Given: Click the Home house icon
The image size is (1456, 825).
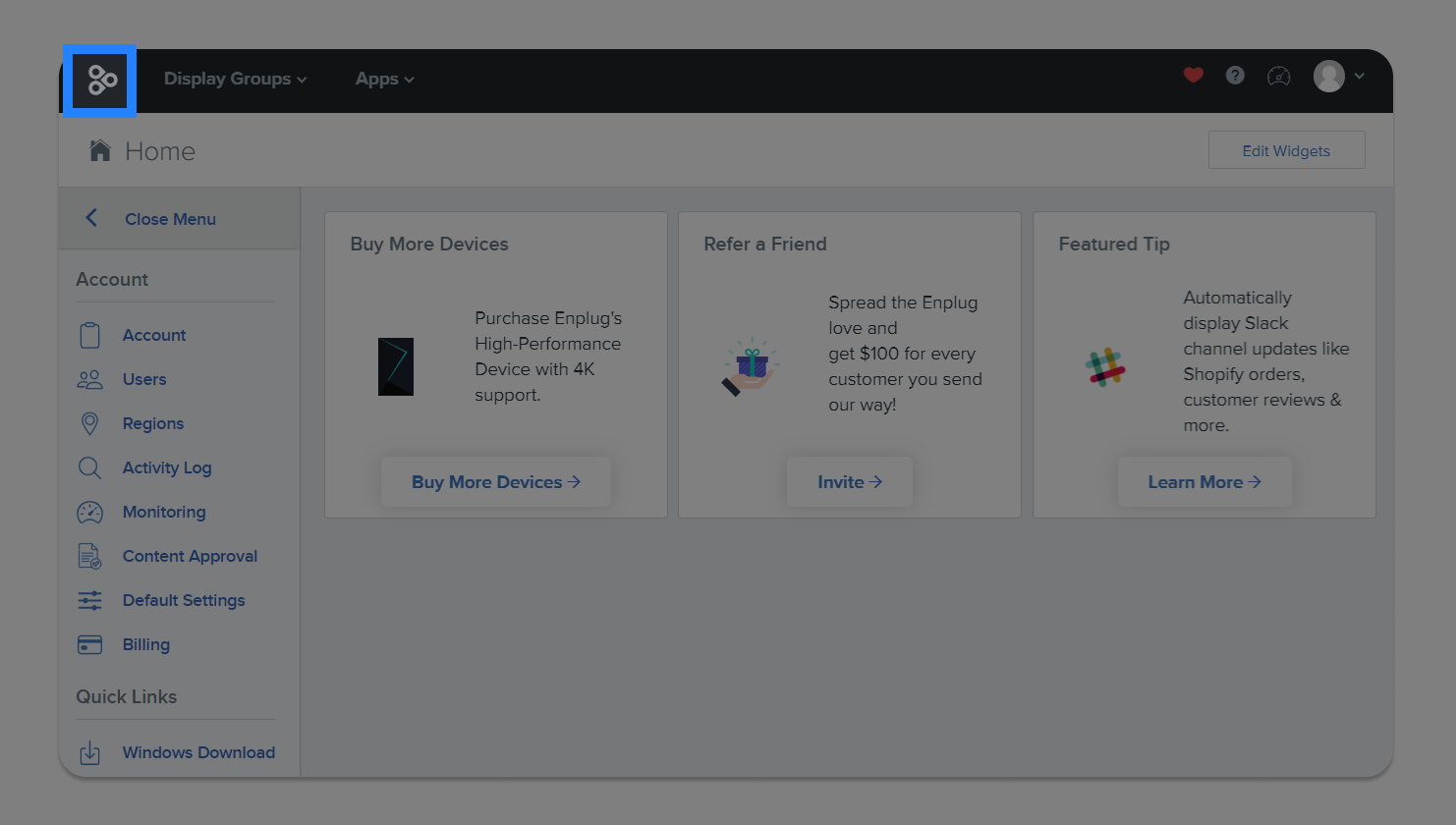Looking at the screenshot, I should pyautogui.click(x=100, y=150).
